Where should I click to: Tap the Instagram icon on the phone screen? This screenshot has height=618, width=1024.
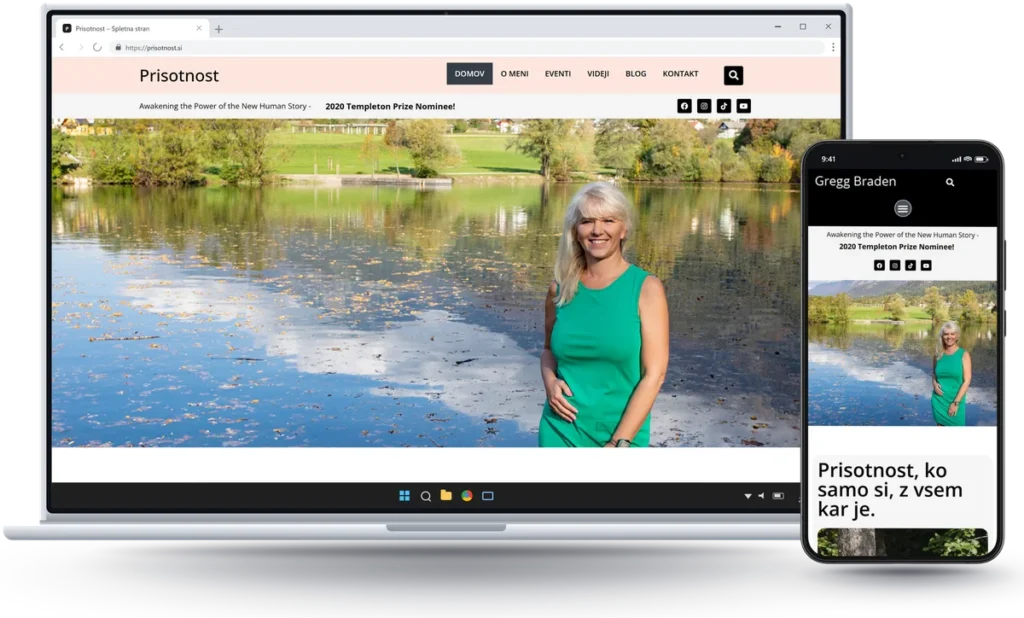click(x=895, y=265)
